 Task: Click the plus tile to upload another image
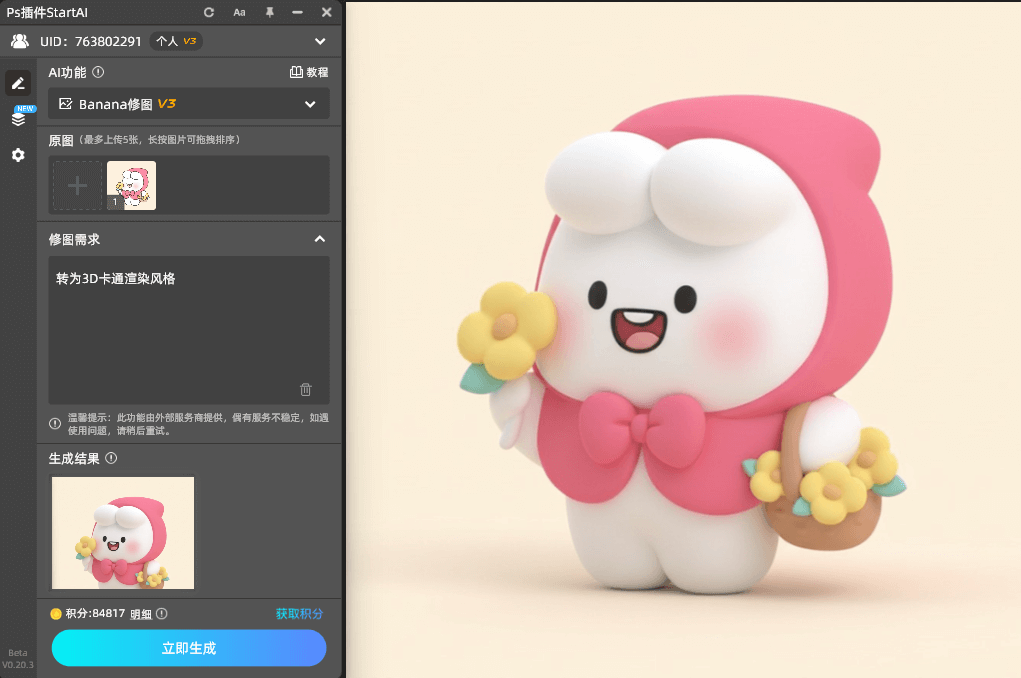(x=76, y=185)
